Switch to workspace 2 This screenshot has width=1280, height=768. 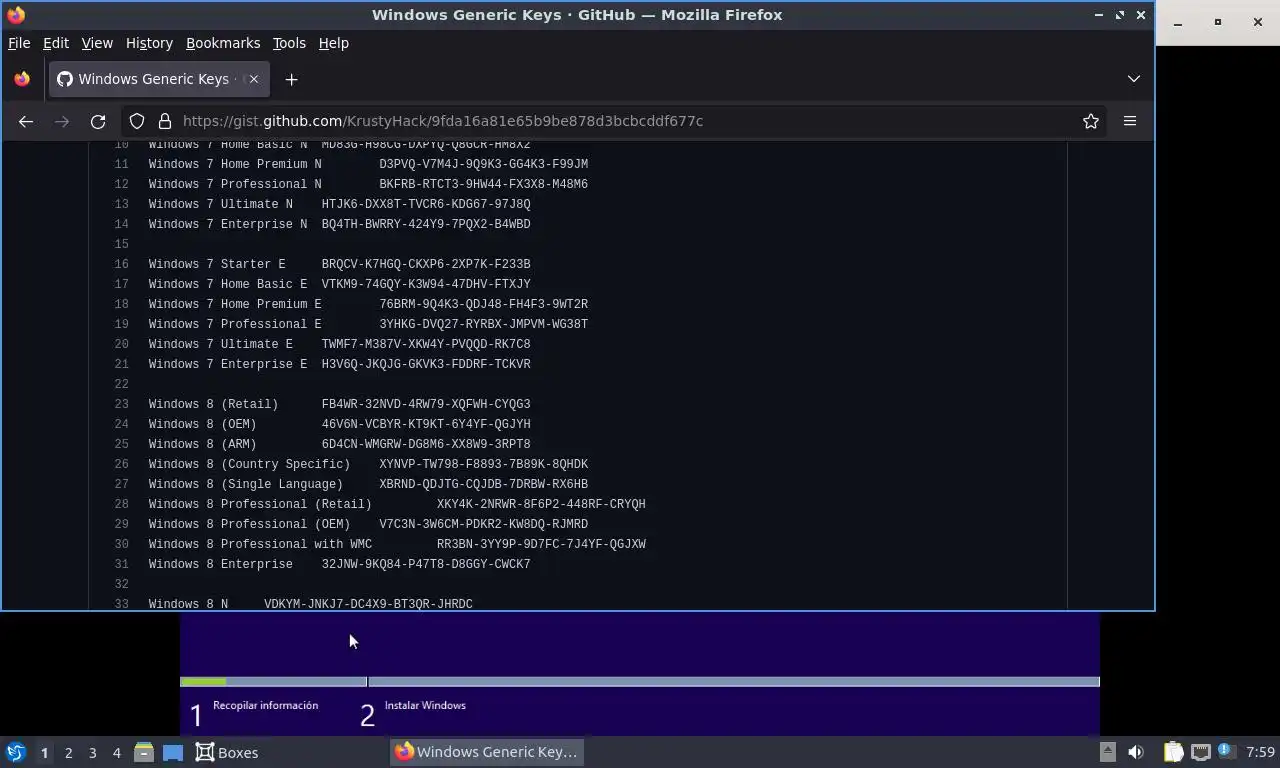pos(69,752)
